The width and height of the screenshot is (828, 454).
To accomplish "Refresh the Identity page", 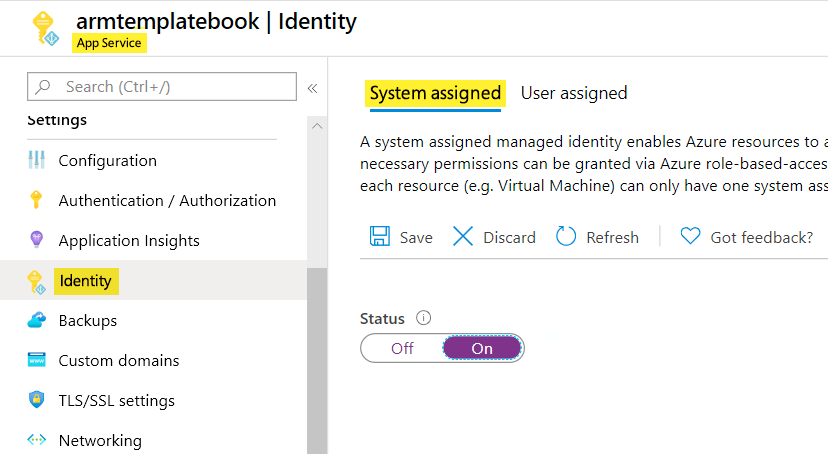I will pos(597,237).
